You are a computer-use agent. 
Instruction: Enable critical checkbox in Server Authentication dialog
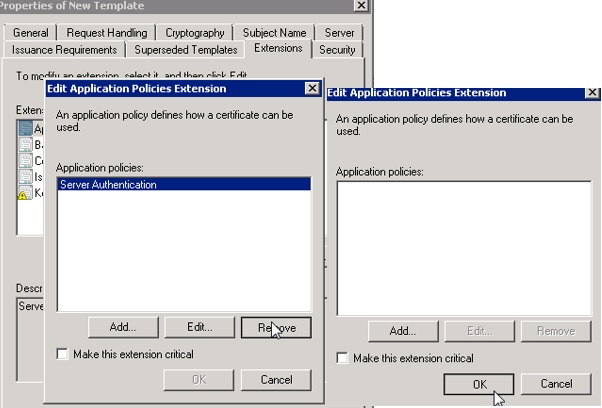(63, 354)
